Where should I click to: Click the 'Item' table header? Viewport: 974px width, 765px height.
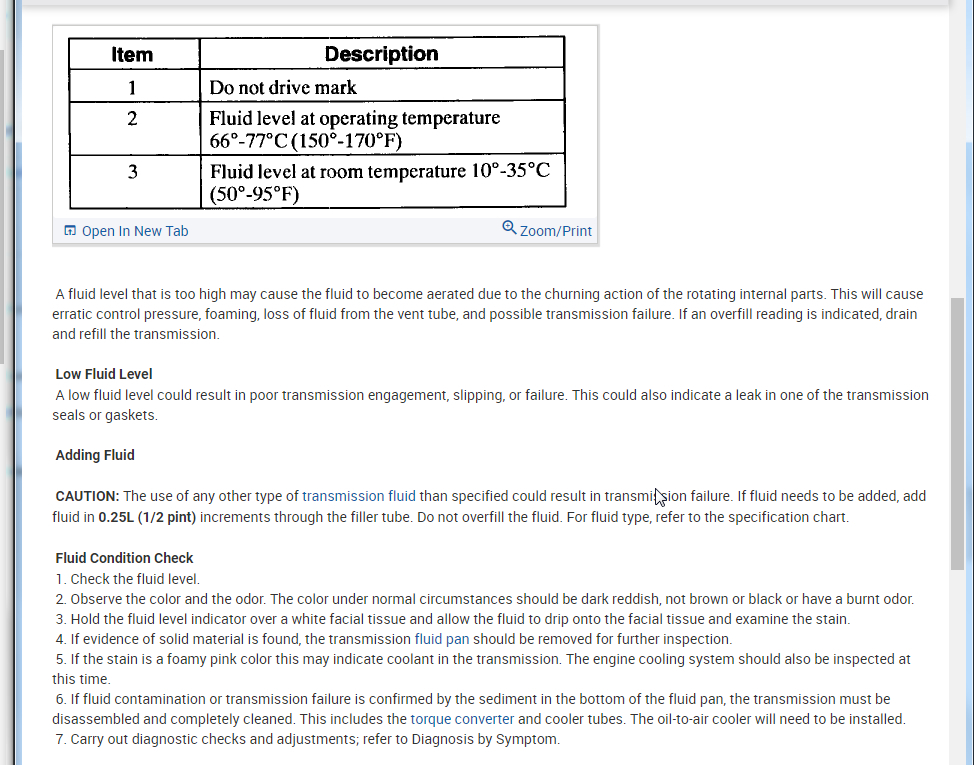point(134,54)
